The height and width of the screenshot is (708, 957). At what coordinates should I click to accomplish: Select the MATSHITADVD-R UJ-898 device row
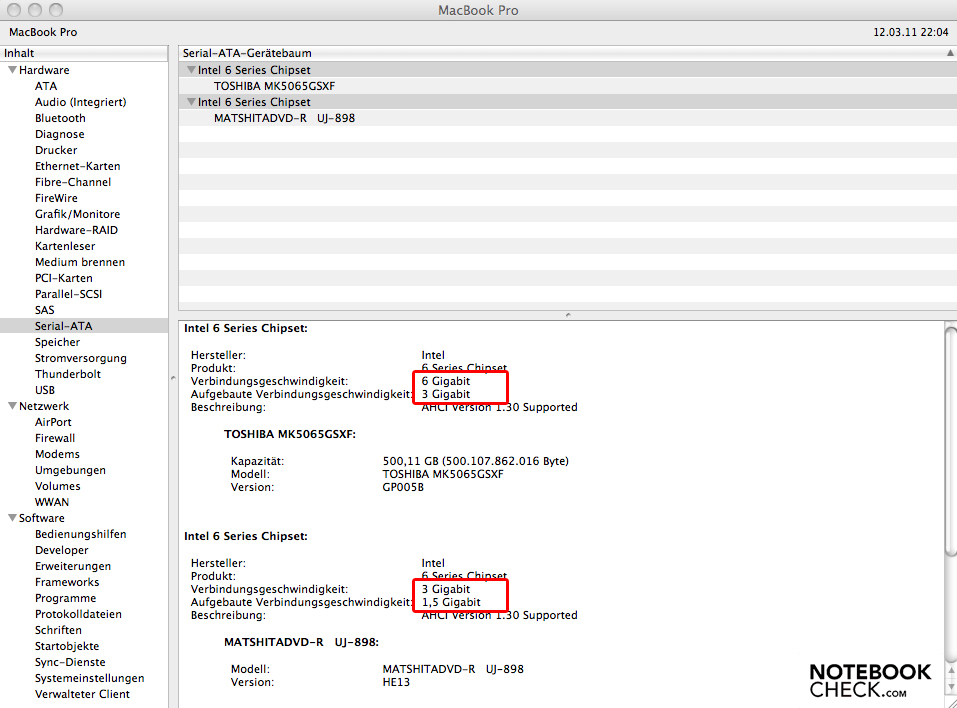pos(568,118)
